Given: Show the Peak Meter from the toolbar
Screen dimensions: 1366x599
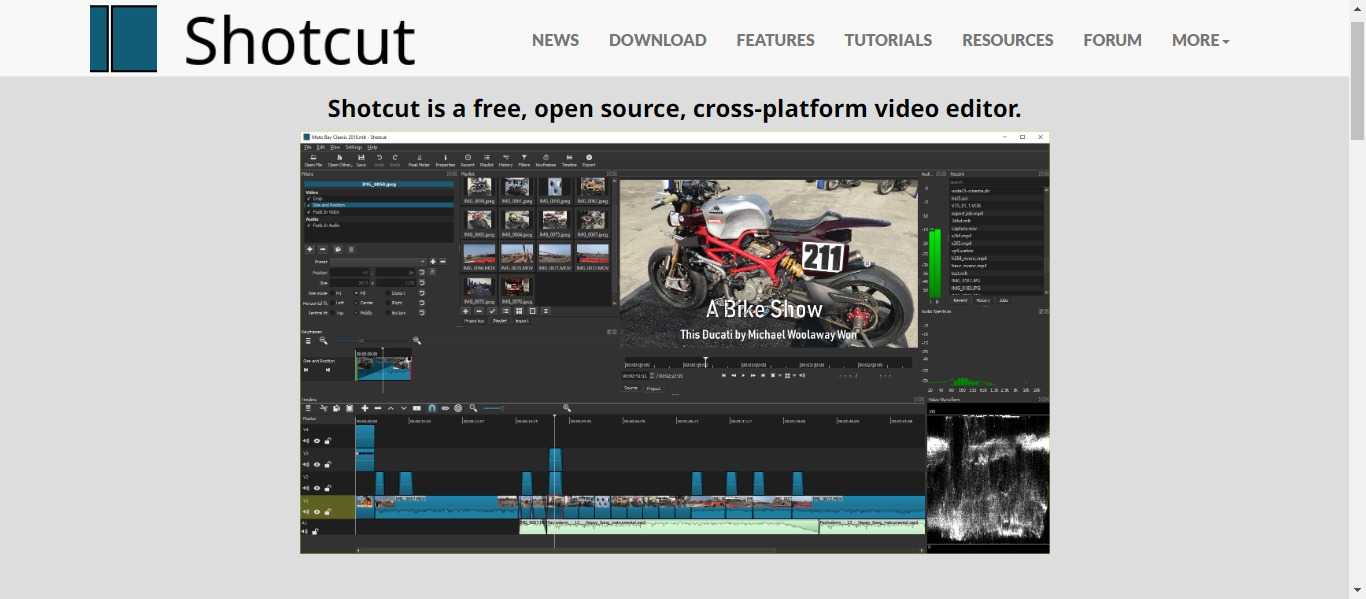Looking at the screenshot, I should click(419, 160).
